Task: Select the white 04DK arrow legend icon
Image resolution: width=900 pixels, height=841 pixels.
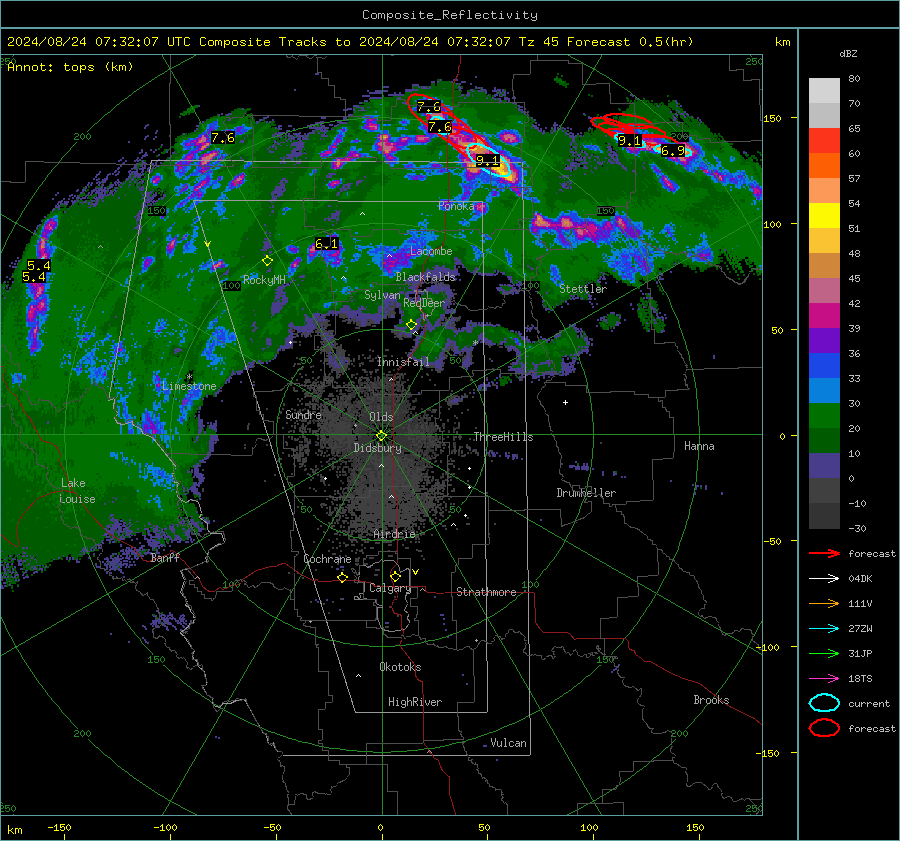Action: point(824,578)
